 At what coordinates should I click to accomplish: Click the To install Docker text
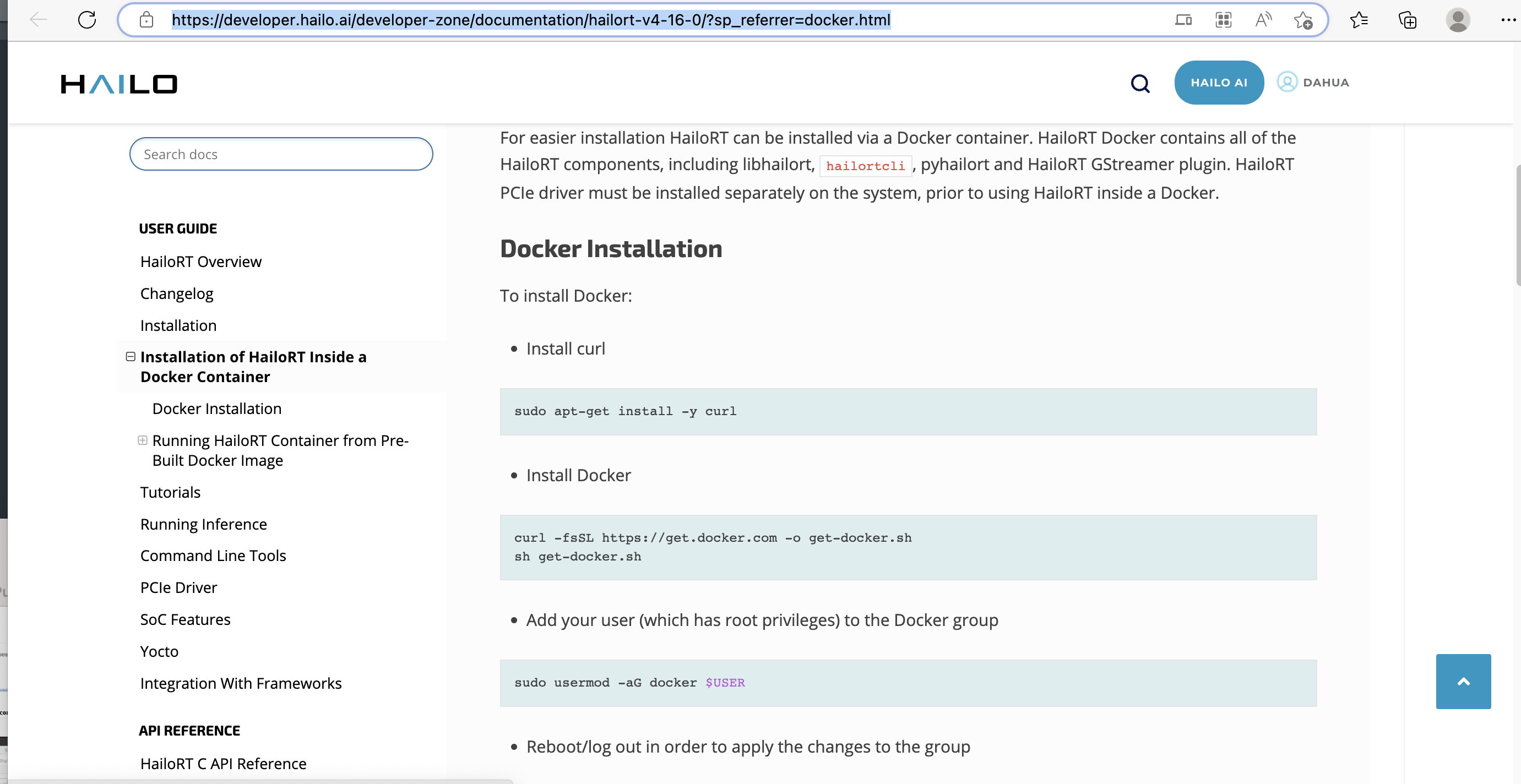coord(566,296)
